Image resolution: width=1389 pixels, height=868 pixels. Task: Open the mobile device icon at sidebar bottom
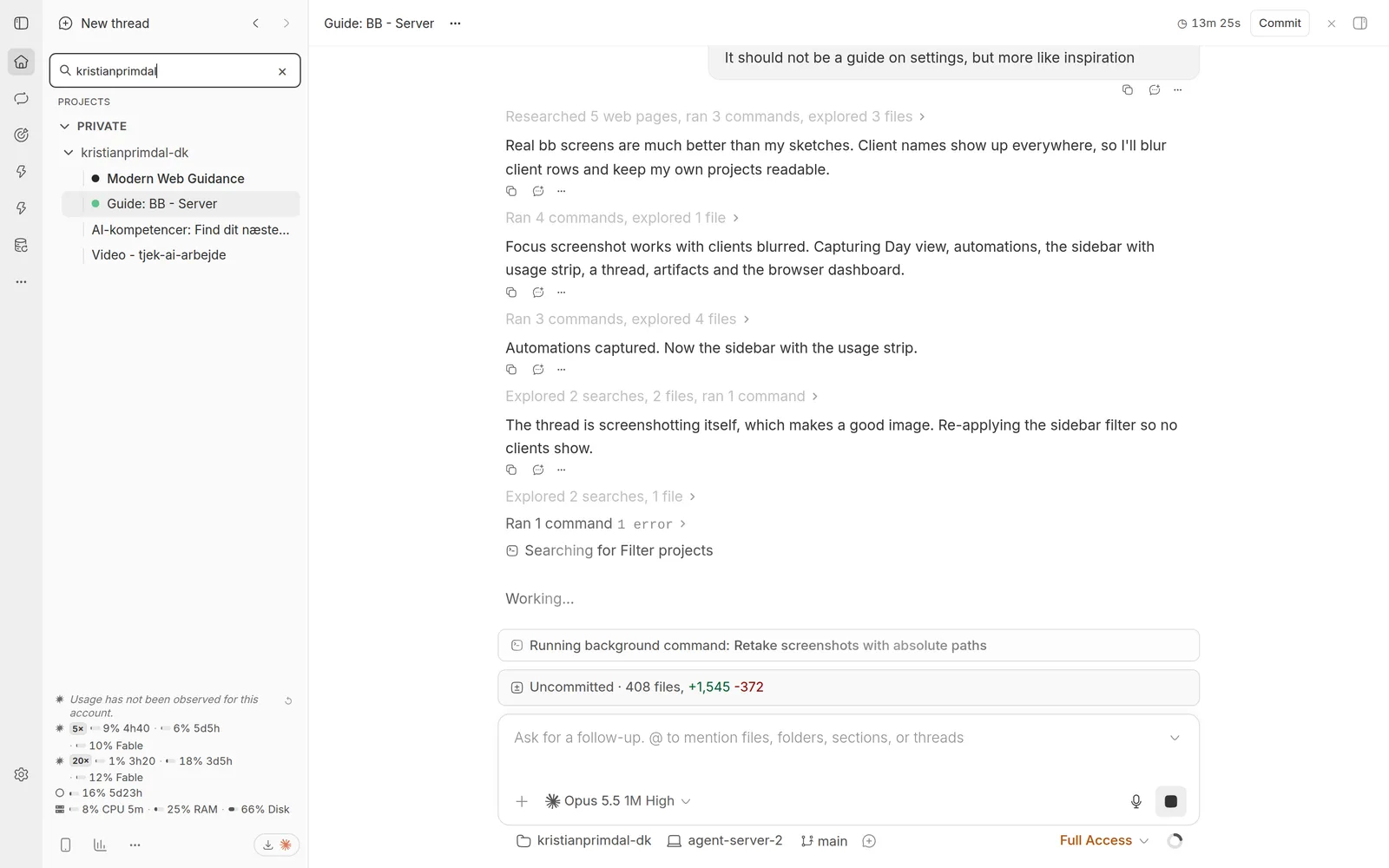(x=65, y=845)
